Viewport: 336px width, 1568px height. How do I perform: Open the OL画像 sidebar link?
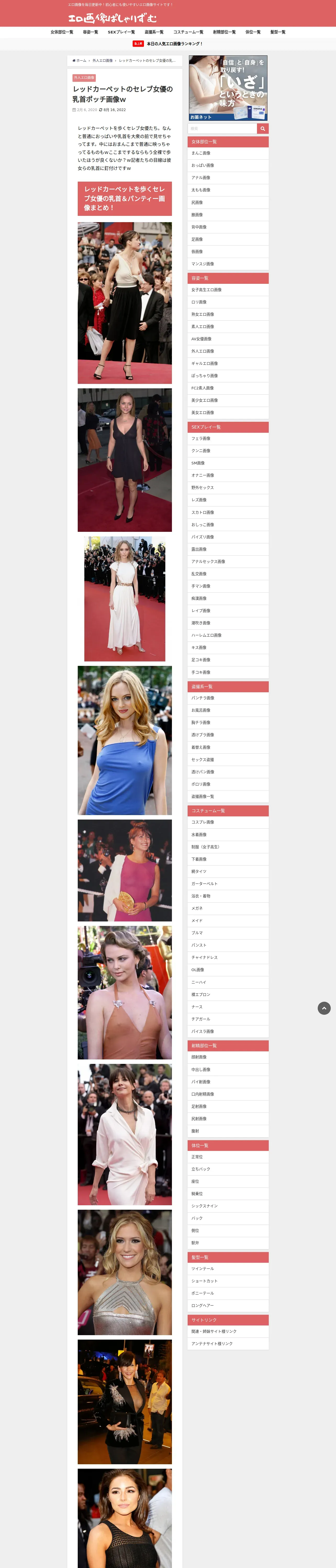click(228, 970)
